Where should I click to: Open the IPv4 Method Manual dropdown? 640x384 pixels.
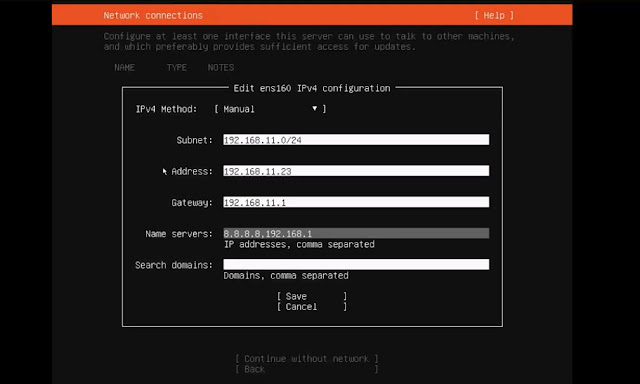tap(270, 109)
